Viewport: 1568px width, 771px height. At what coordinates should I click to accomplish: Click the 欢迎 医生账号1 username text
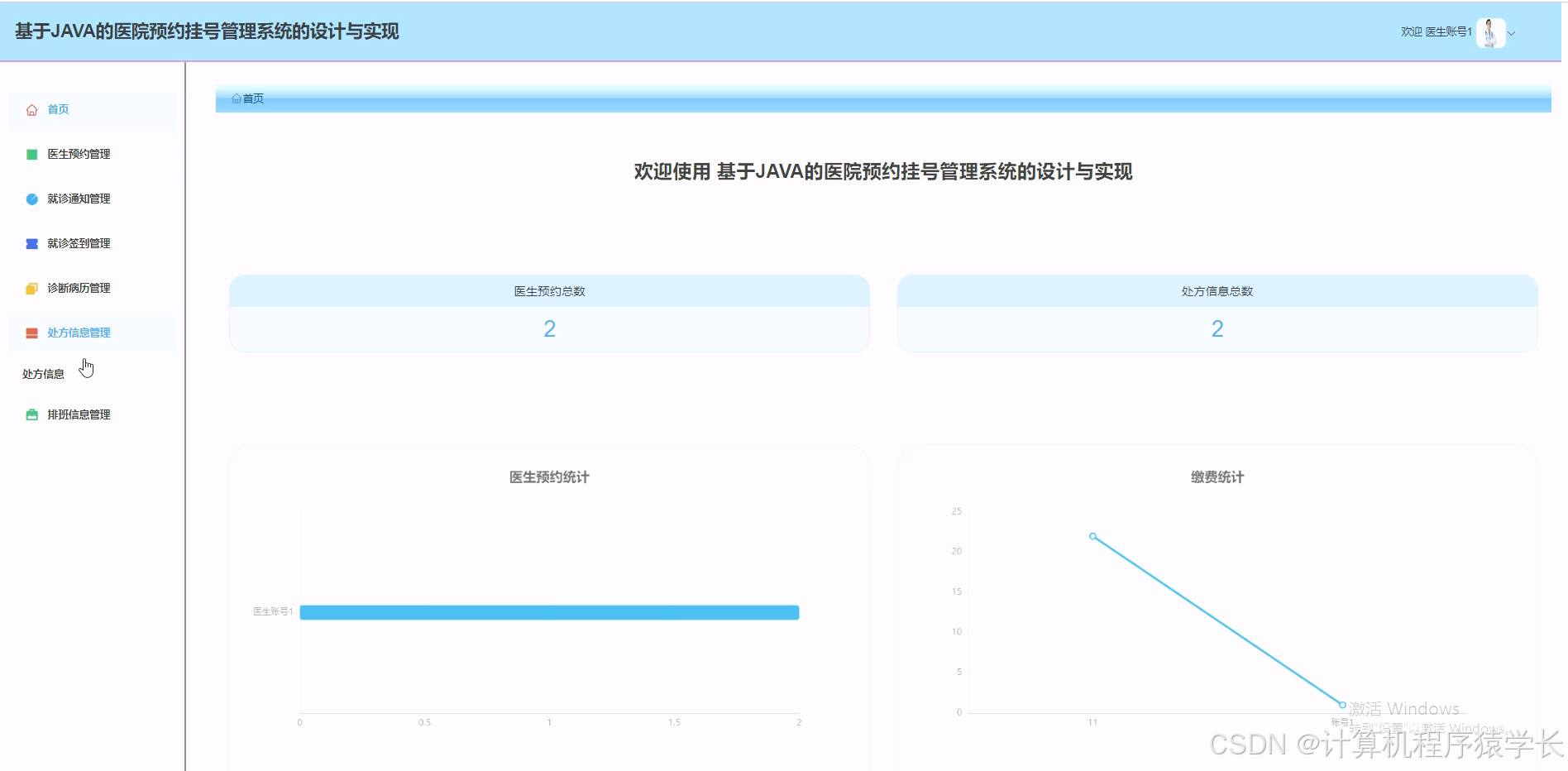[1435, 32]
